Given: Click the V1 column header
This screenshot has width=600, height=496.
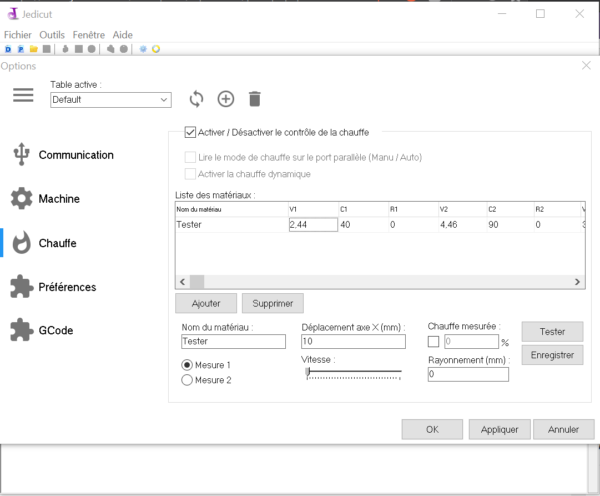Looking at the screenshot, I should [313, 209].
